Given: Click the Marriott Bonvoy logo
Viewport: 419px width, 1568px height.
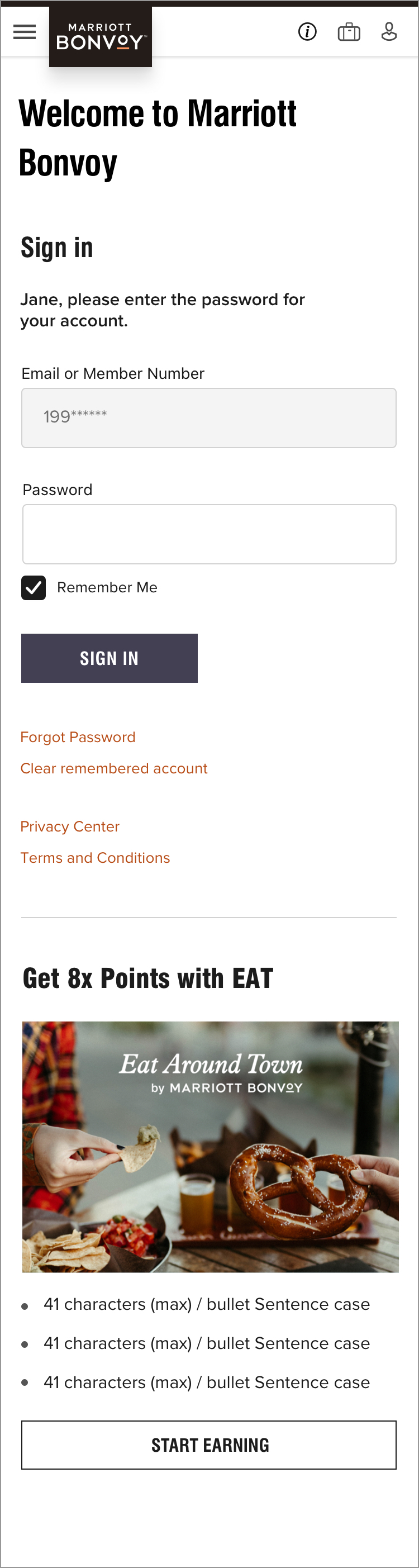Looking at the screenshot, I should (x=101, y=36).
